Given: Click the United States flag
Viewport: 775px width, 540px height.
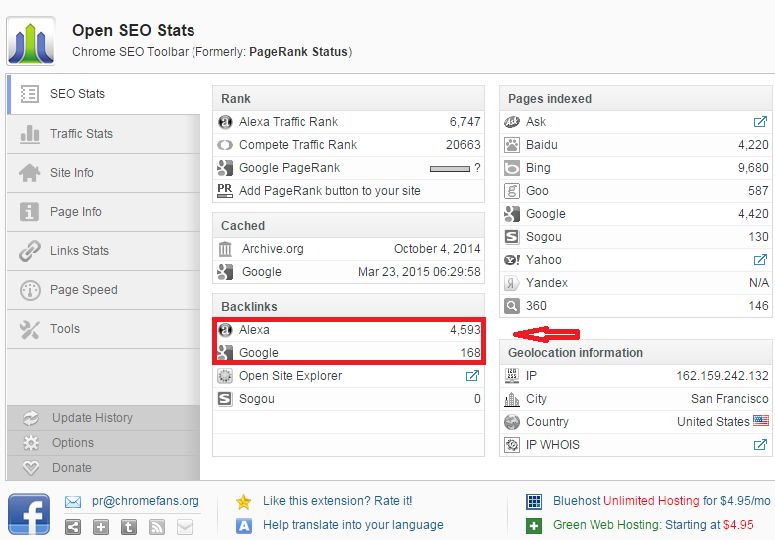Looking at the screenshot, I should (761, 420).
